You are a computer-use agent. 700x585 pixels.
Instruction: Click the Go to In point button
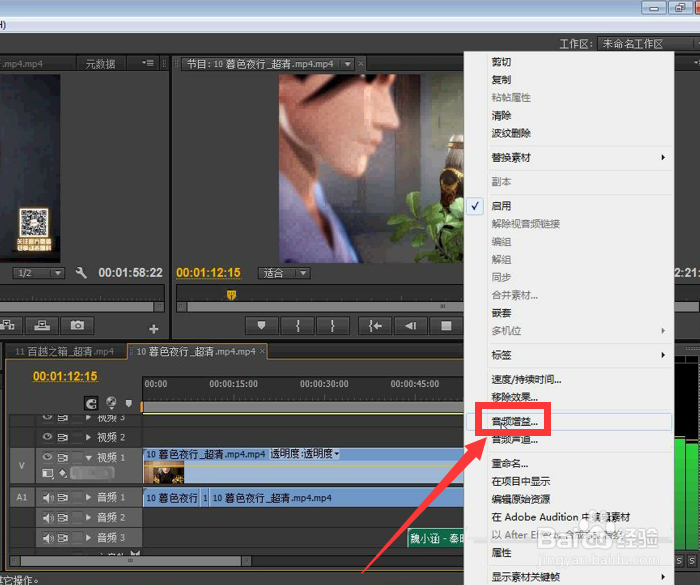[375, 326]
